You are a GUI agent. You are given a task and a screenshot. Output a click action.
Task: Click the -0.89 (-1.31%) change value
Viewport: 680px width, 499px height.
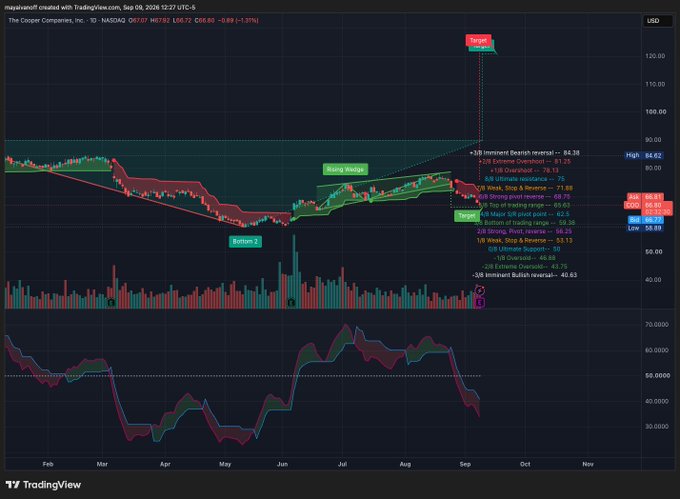[x=239, y=20]
